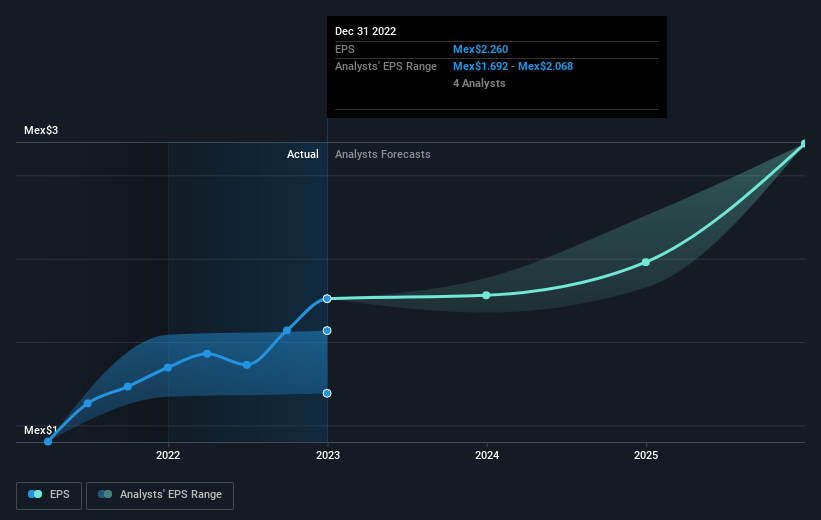Toggle the Analysts' EPS Range legend
Viewport: 821px width, 520px height.
click(160, 495)
